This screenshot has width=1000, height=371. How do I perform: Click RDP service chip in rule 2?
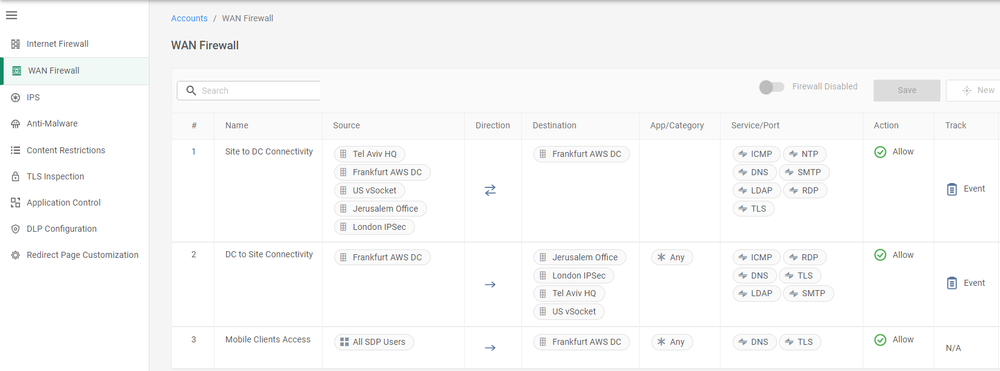805,258
